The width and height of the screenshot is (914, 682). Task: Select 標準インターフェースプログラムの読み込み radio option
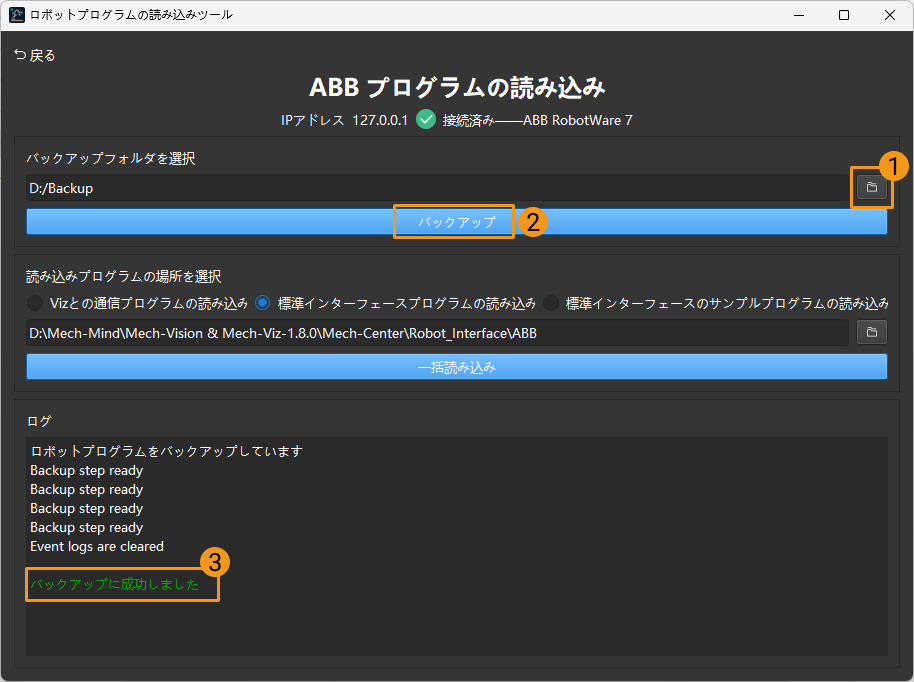click(x=395, y=303)
